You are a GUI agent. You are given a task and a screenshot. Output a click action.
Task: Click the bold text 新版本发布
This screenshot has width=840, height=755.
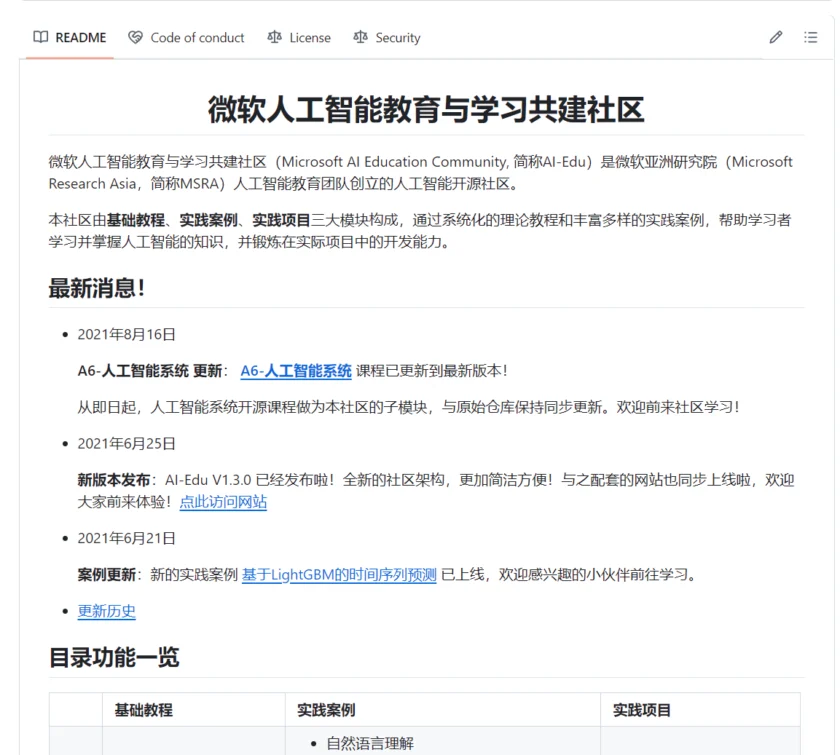pos(114,480)
